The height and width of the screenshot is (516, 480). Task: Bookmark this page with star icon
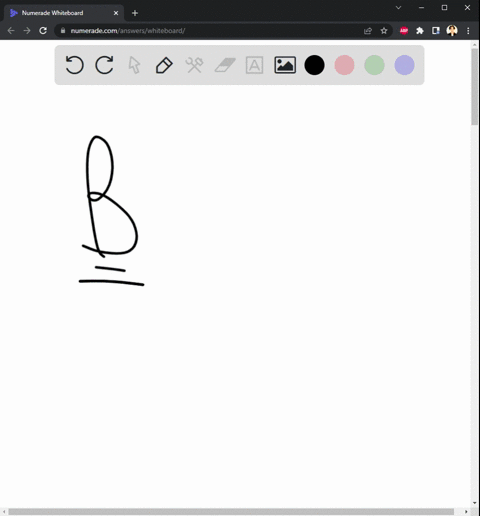384,31
